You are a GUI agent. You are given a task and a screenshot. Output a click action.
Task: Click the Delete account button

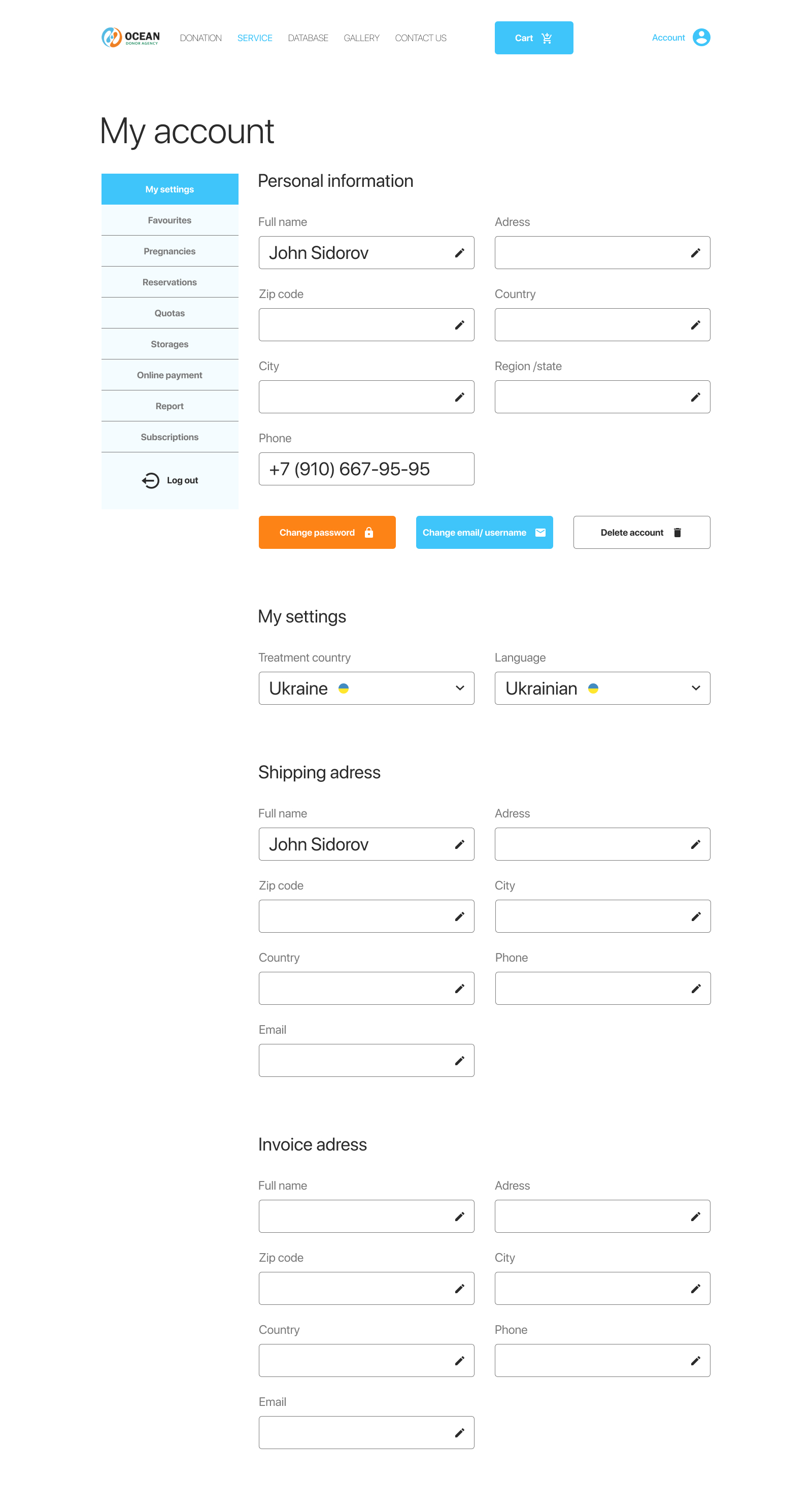click(641, 533)
